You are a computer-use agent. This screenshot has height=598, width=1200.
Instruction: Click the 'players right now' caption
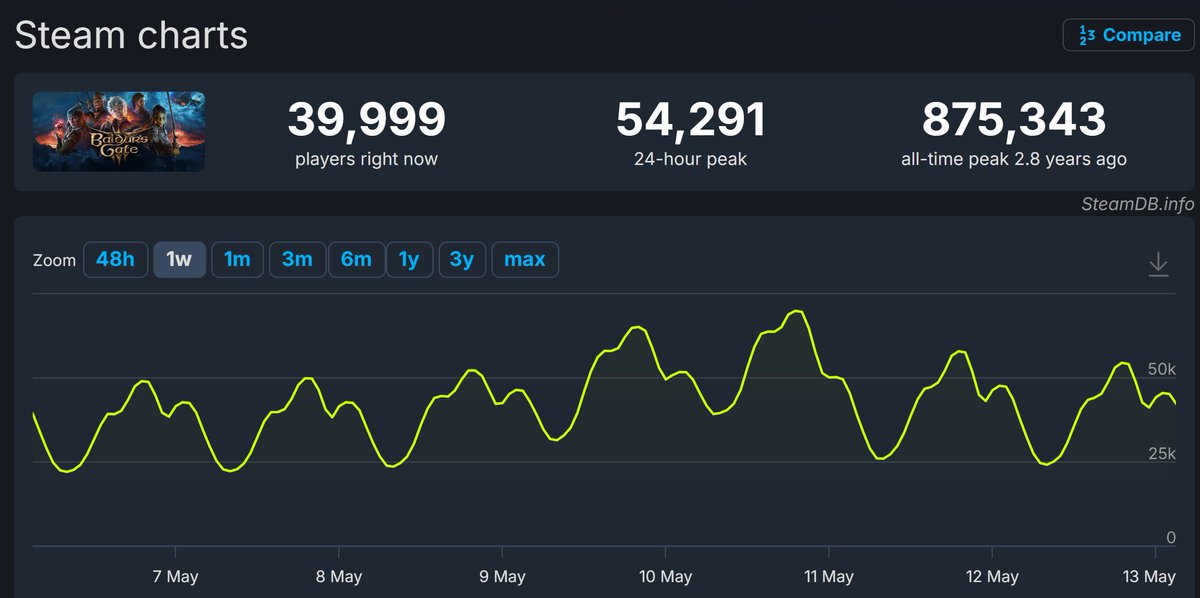click(366, 159)
